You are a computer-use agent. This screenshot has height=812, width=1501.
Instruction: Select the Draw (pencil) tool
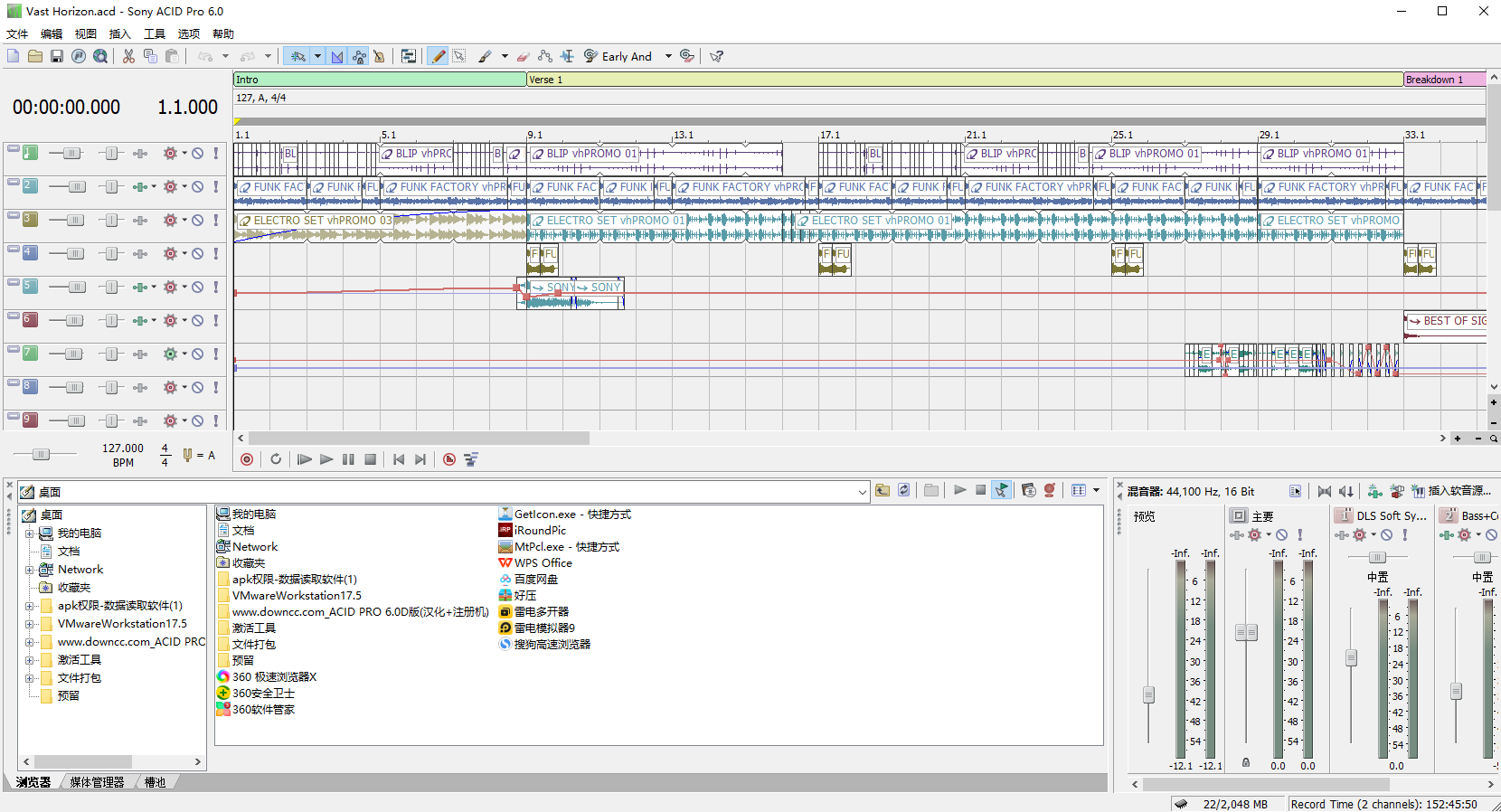(438, 56)
